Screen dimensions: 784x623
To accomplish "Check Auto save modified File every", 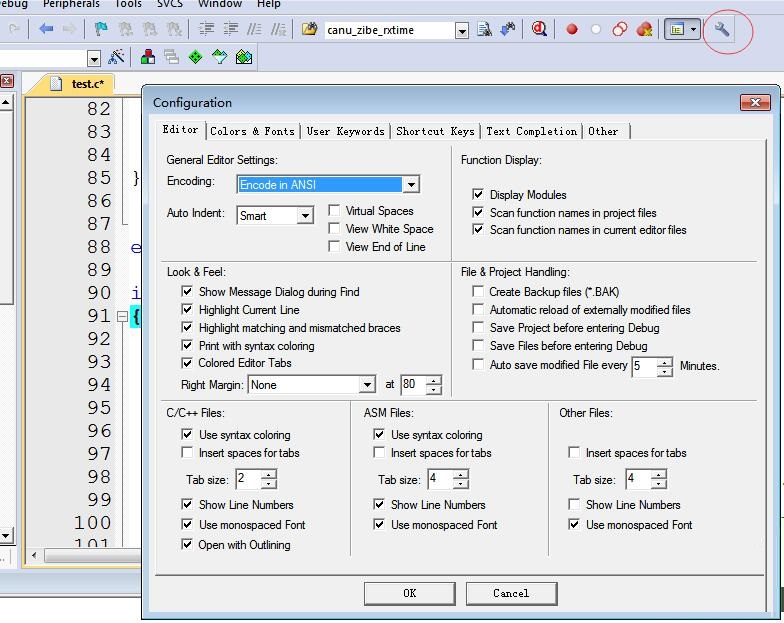I will (x=478, y=364).
